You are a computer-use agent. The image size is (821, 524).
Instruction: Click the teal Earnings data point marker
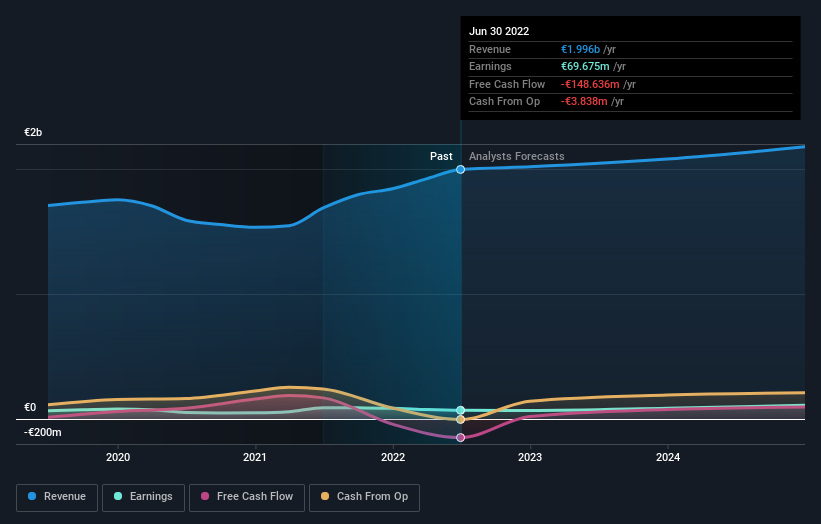tap(460, 410)
